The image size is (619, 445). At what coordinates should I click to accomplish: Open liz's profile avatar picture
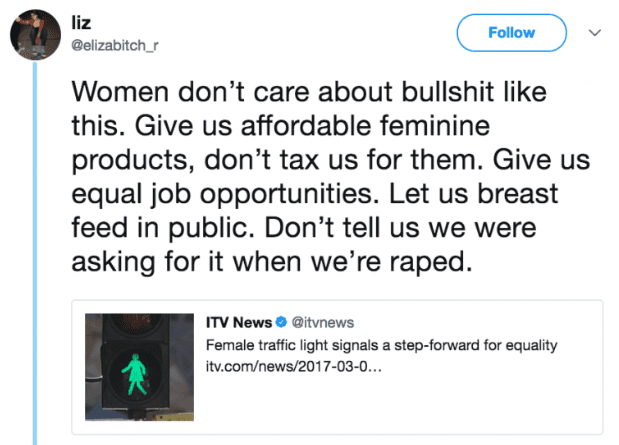tap(35, 35)
